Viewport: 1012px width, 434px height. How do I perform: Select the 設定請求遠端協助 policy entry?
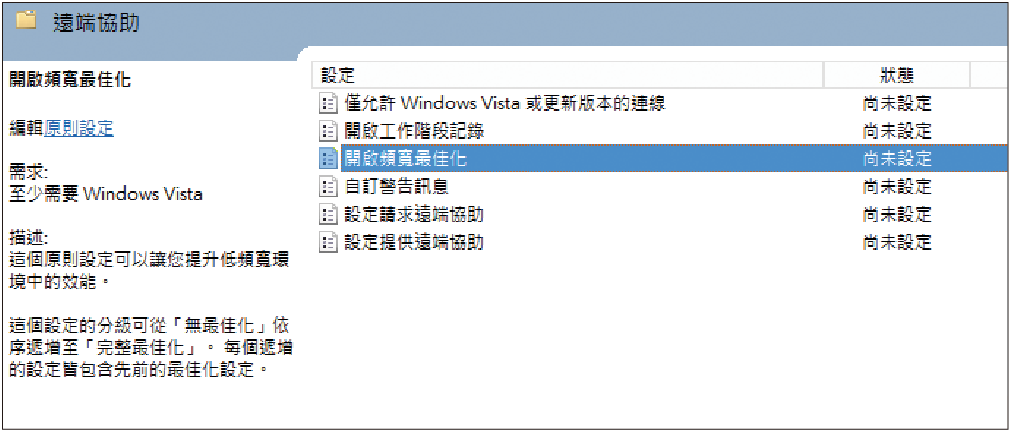pos(415,215)
